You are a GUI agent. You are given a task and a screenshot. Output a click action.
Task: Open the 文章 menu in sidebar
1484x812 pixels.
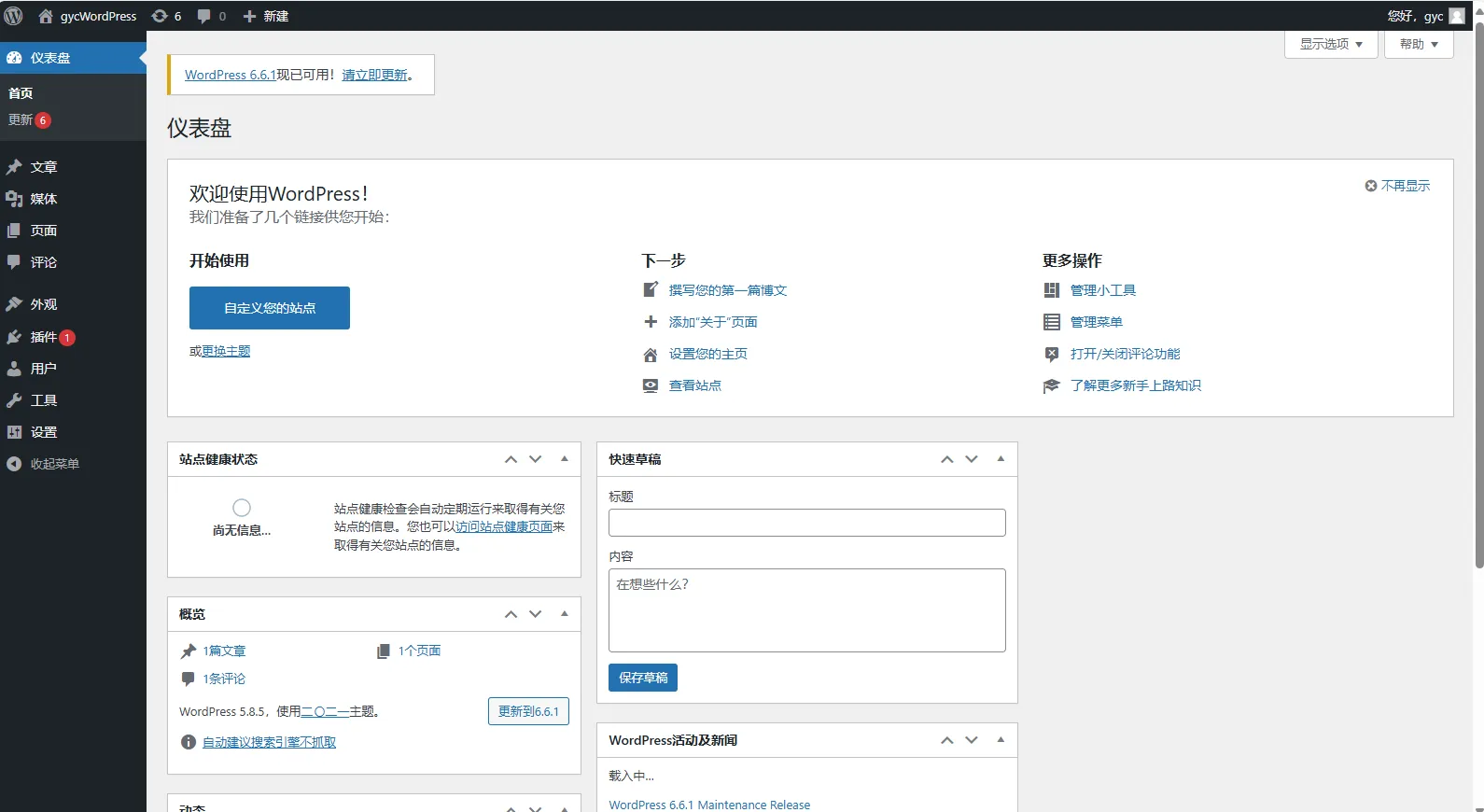pos(44,167)
